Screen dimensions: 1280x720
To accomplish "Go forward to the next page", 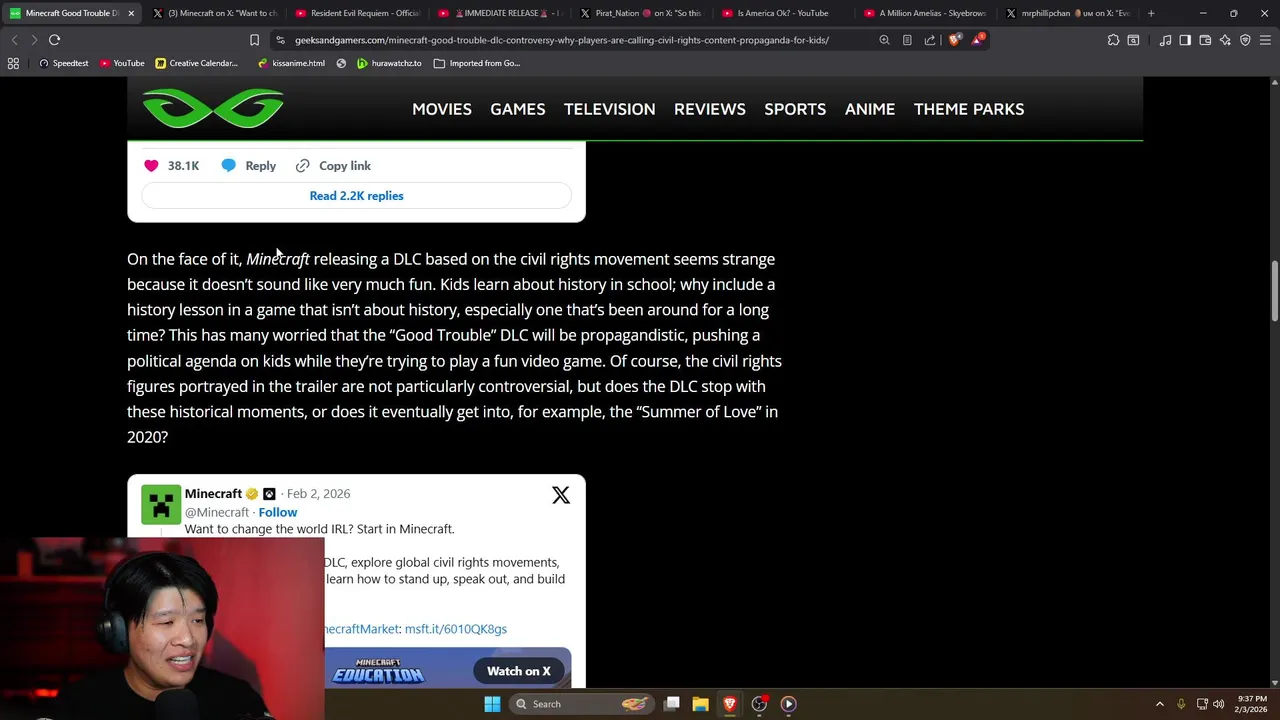I will (34, 40).
